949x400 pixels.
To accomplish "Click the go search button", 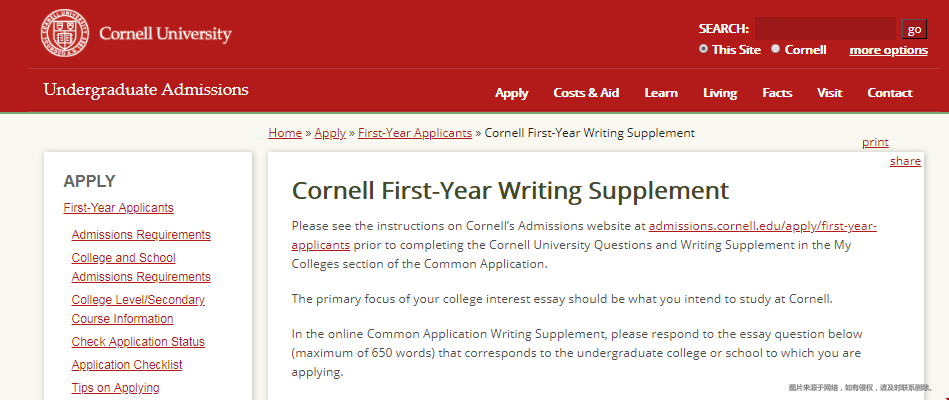I will click(x=914, y=29).
